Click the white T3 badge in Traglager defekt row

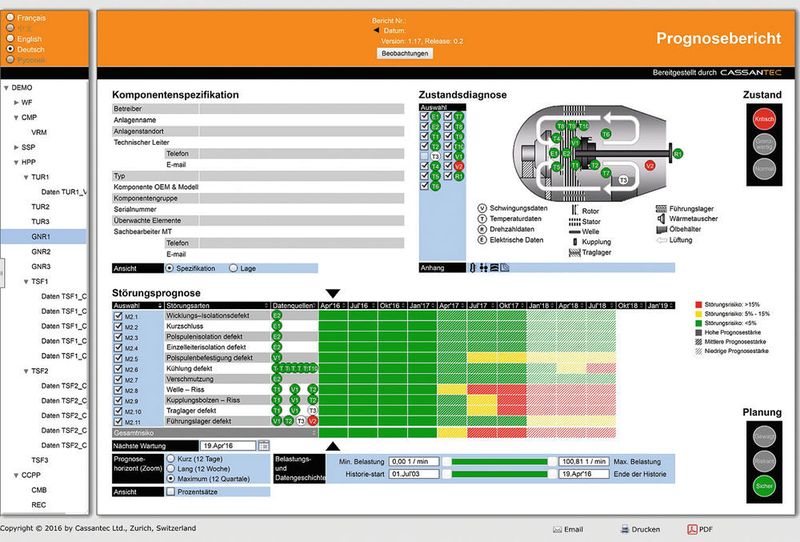313,410
